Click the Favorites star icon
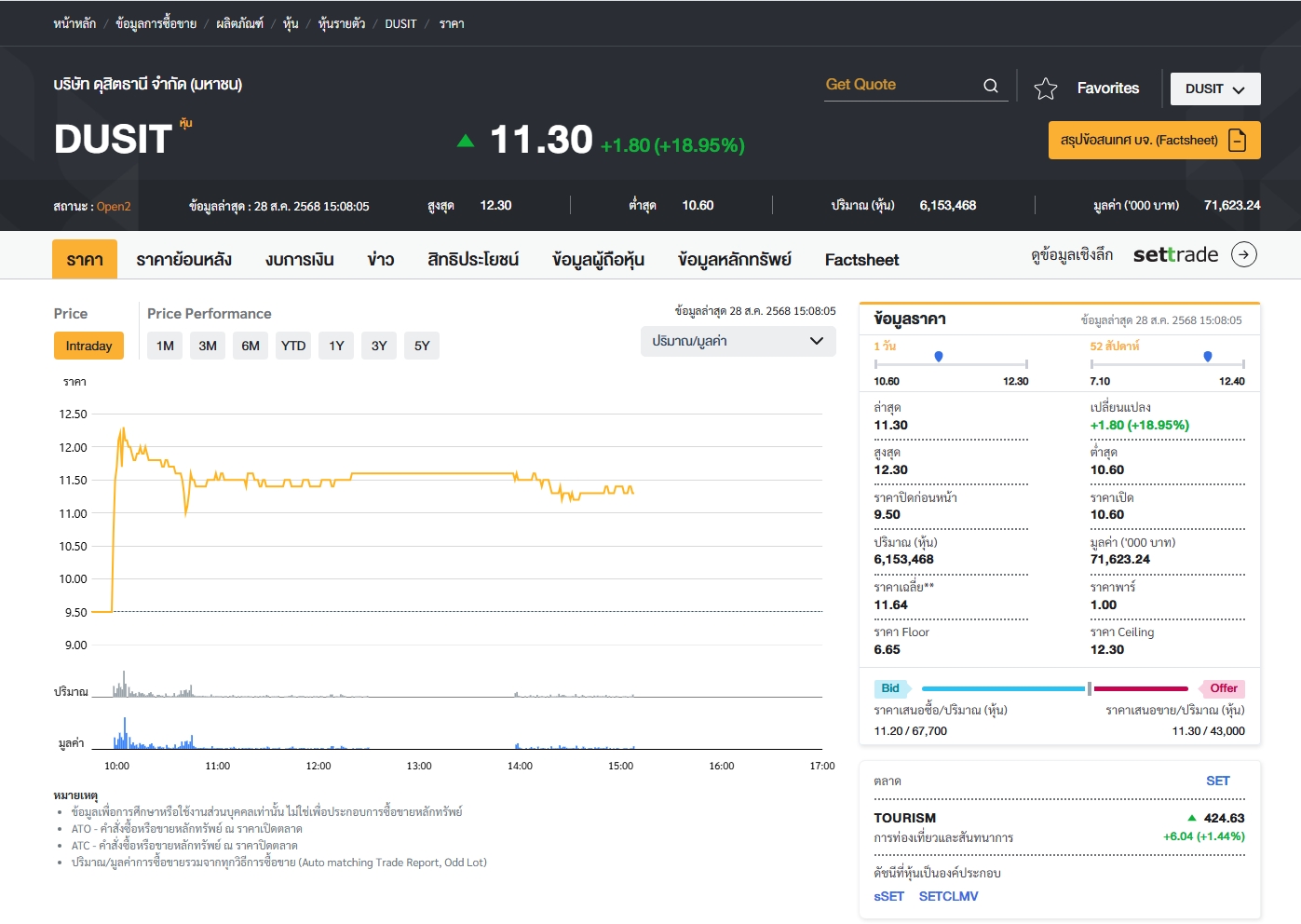This screenshot has height=924, width=1301. (1046, 88)
